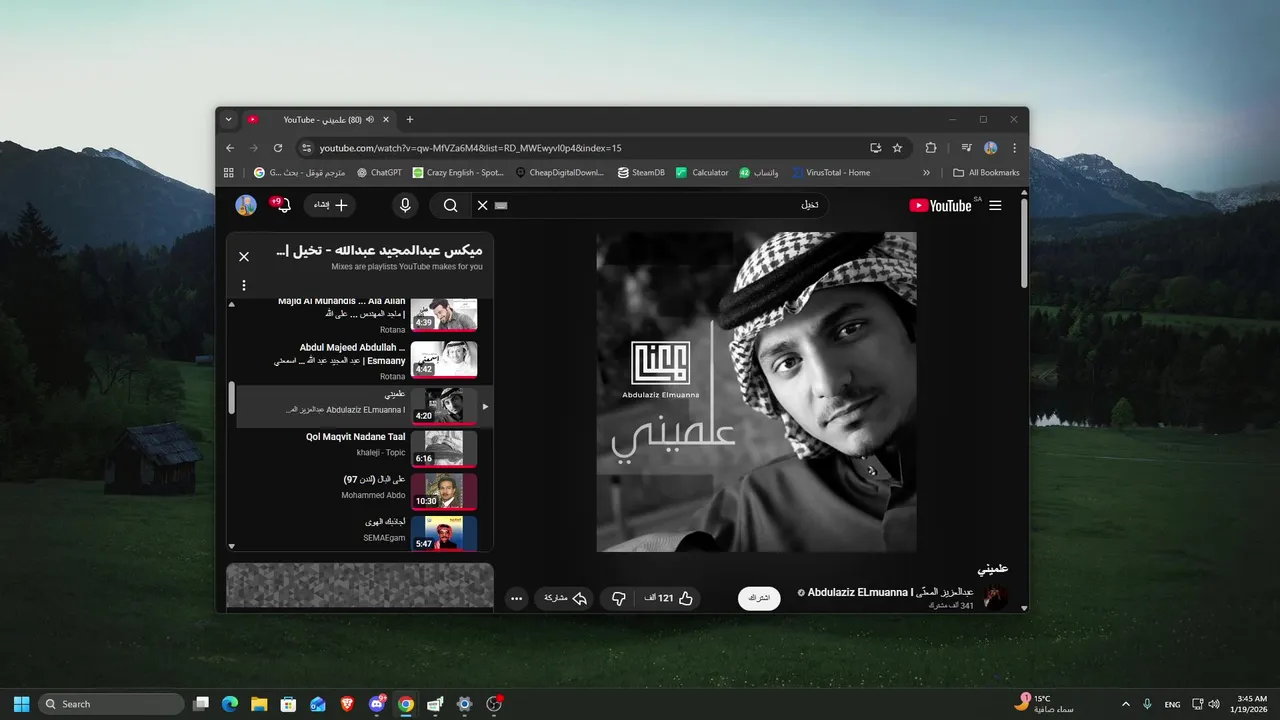The image size is (1280, 720).
Task: Select Qol Maqvit Nadane Taal title
Action: tap(356, 437)
